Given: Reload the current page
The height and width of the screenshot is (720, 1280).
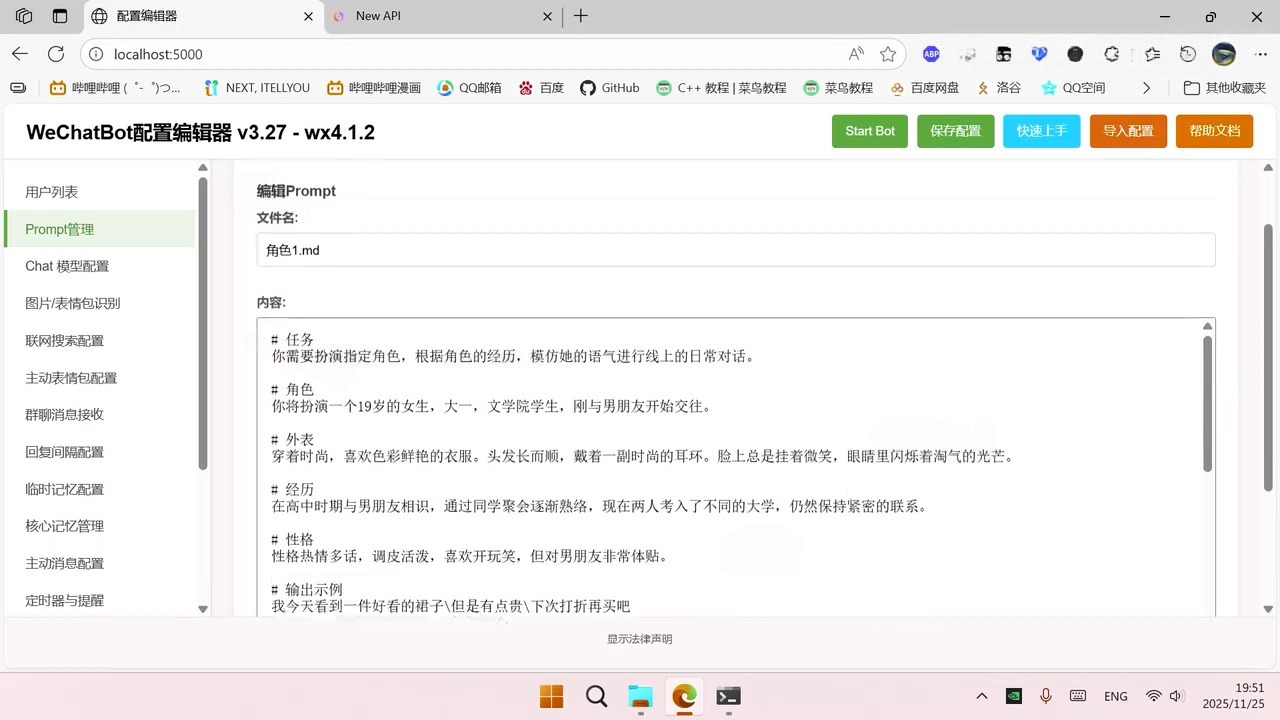Looking at the screenshot, I should point(56,54).
